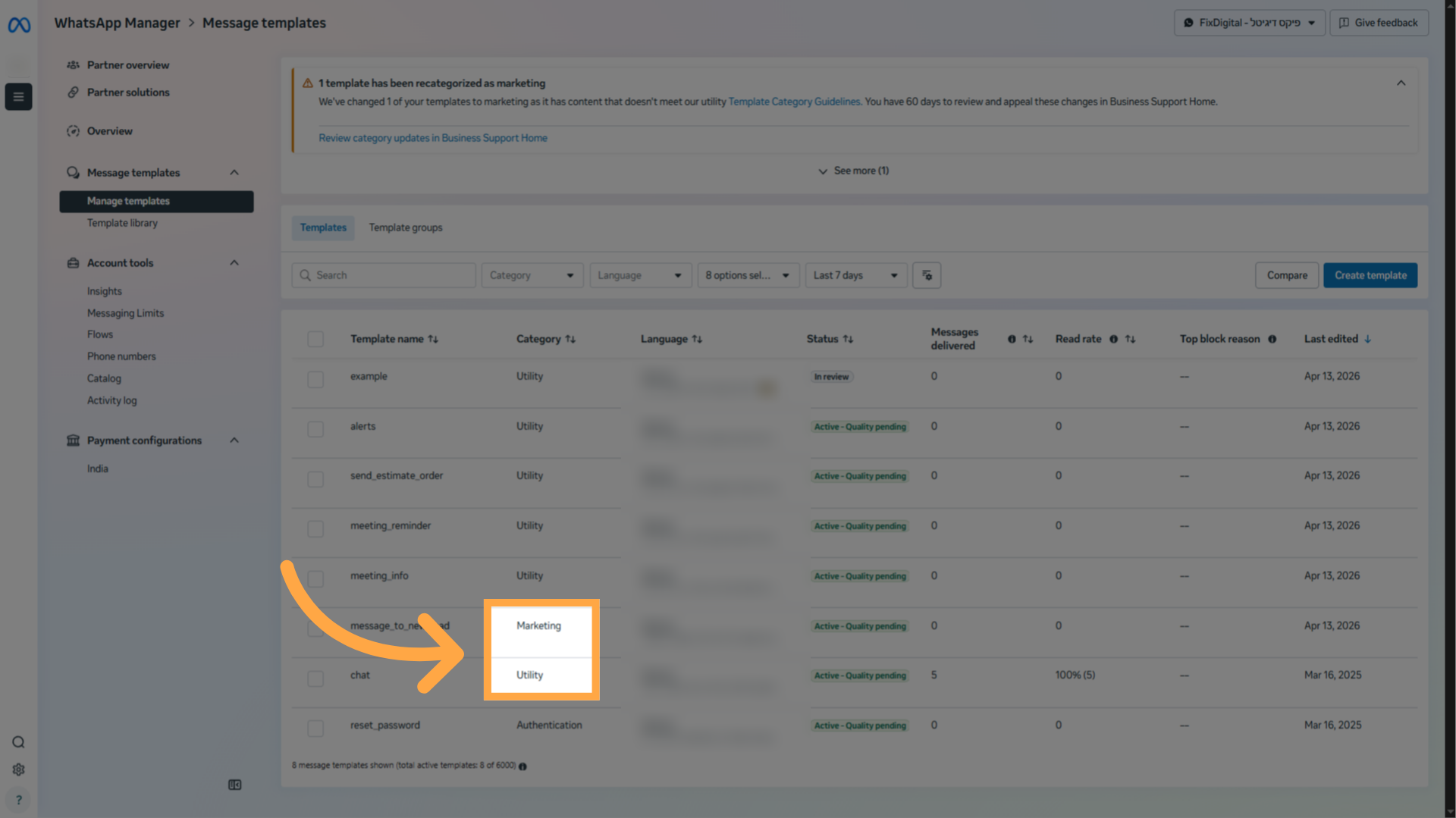Screen dimensions: 1456x818
Task: Select the meeting_info template checkbox
Action: (x=315, y=579)
